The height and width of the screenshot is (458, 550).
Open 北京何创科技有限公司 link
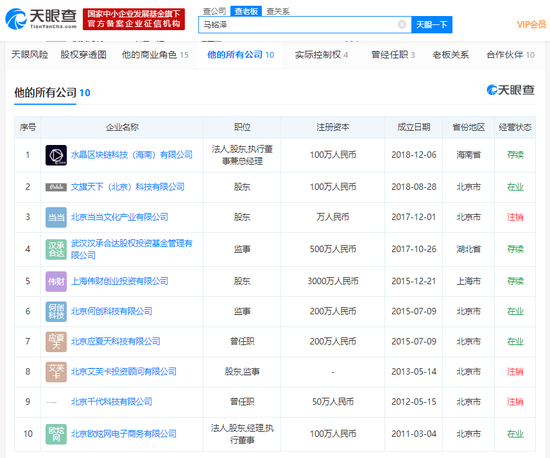click(112, 311)
